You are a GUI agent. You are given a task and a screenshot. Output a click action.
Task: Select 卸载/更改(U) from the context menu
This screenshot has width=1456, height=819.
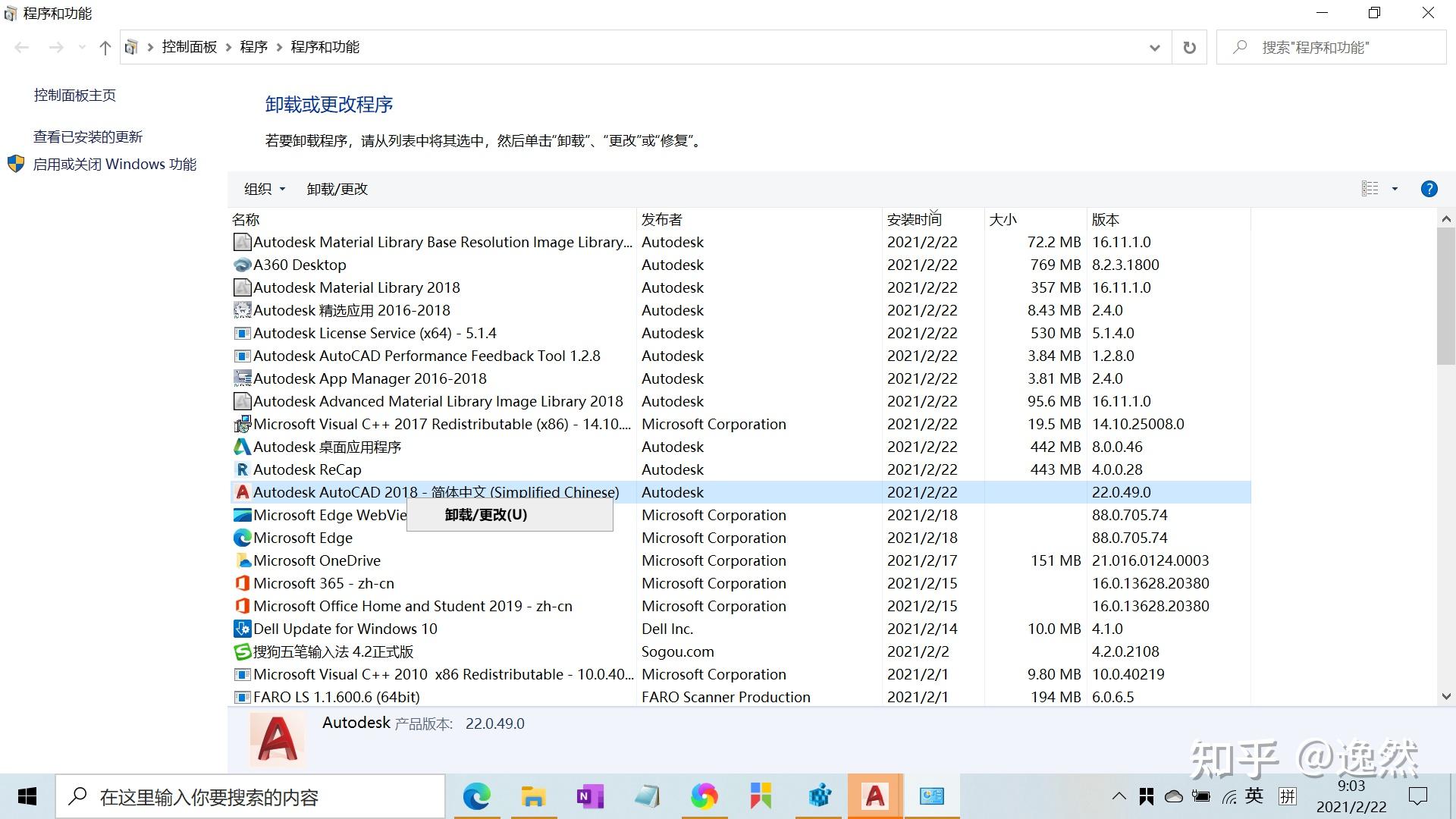(x=484, y=514)
